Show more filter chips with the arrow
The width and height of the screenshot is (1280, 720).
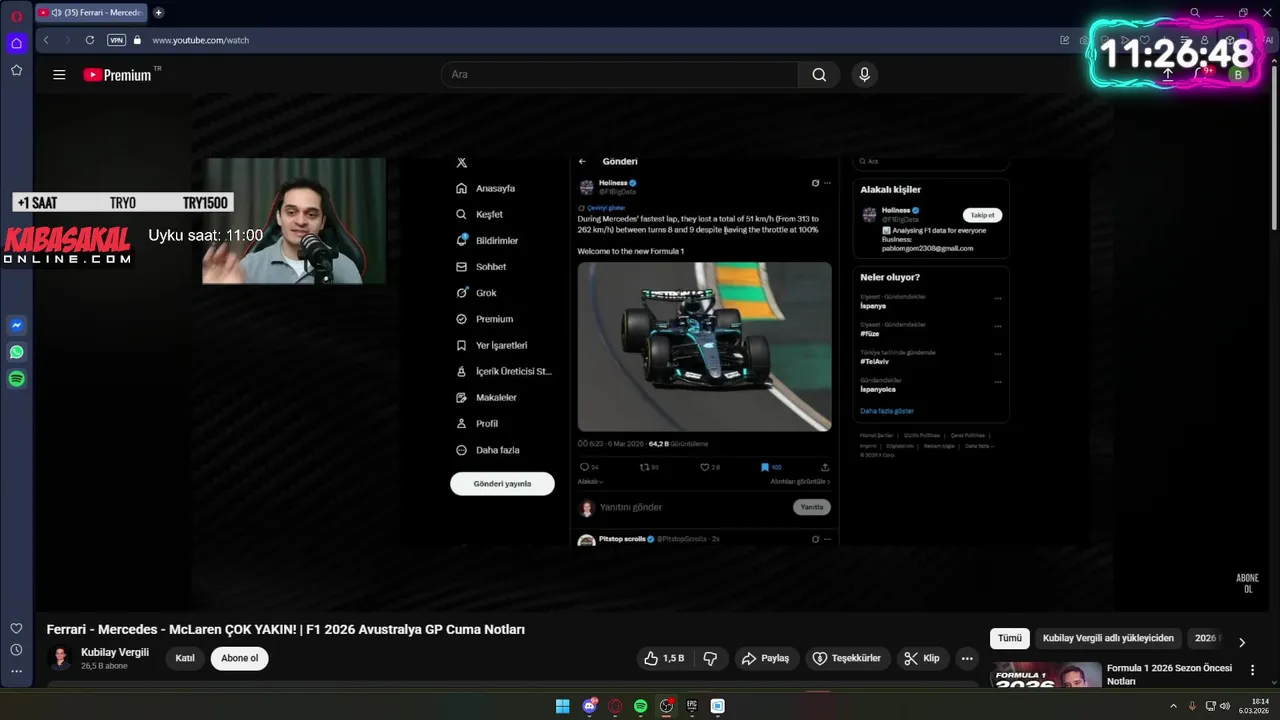[x=1242, y=642]
